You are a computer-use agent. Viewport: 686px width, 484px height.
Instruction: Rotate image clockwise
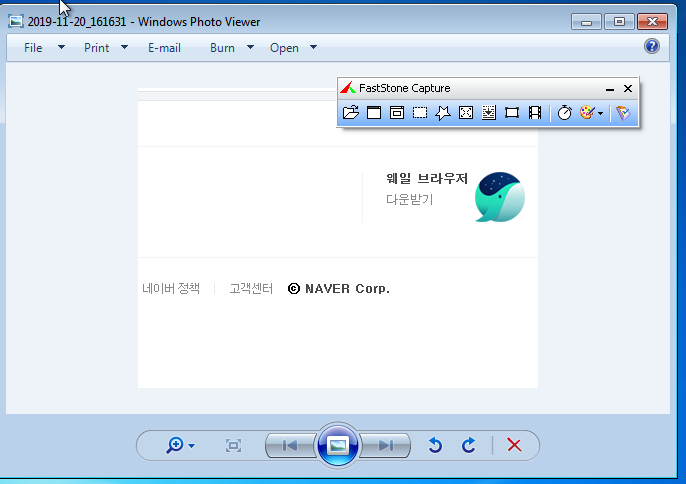pyautogui.click(x=468, y=445)
